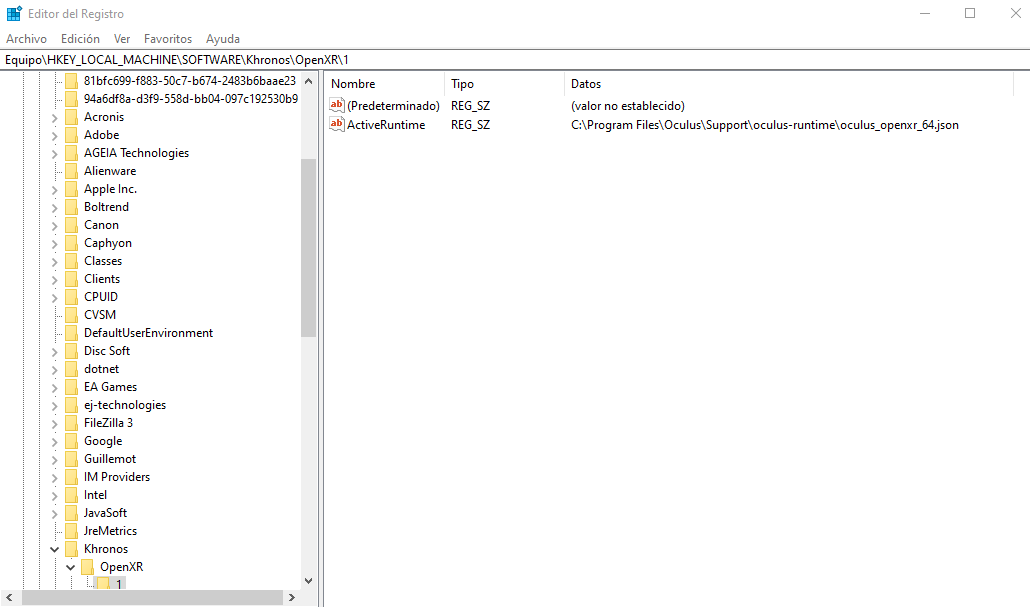Click the ActiveRuntime string value icon

click(336, 124)
